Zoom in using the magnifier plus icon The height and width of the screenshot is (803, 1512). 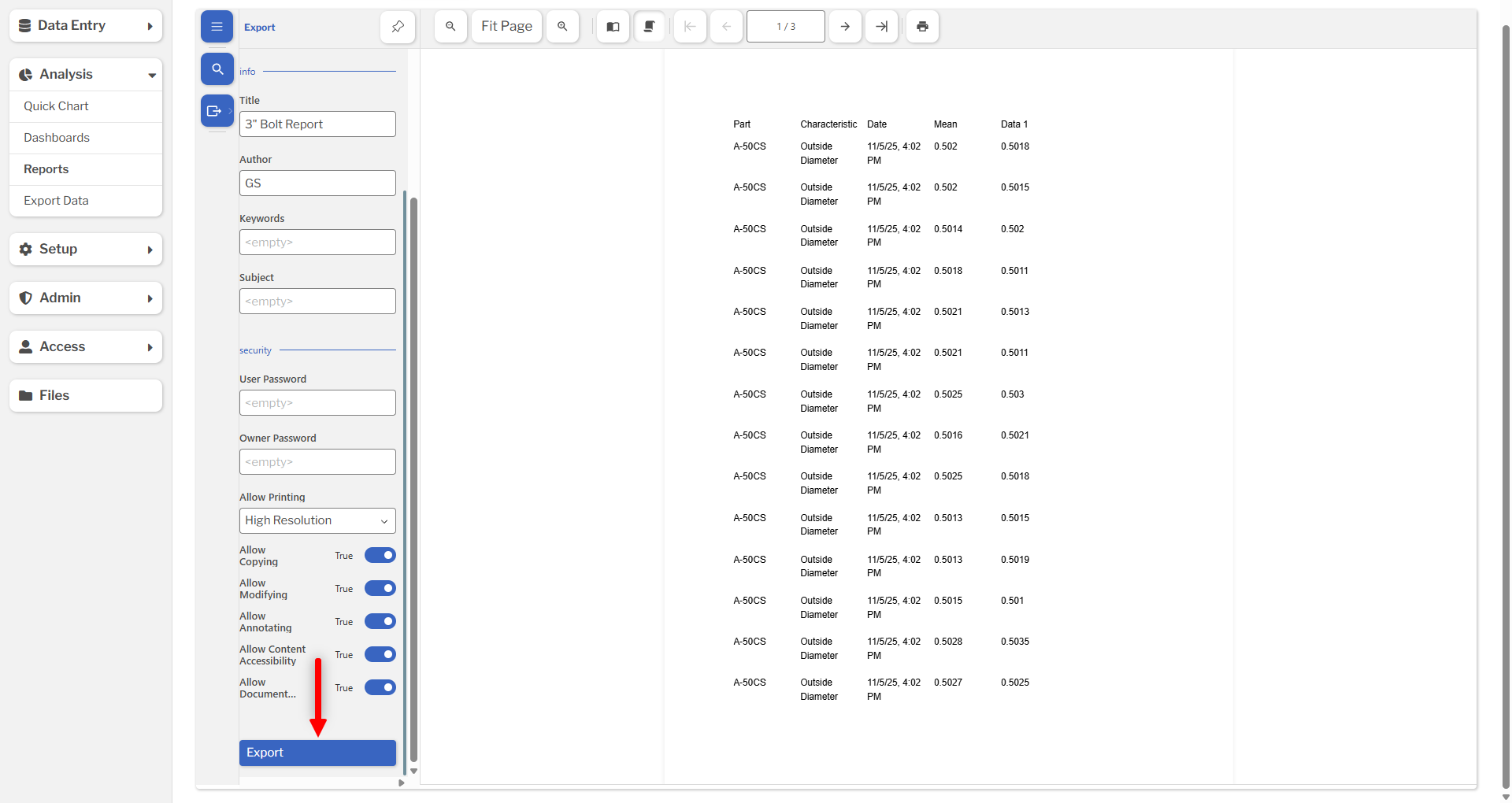click(562, 26)
